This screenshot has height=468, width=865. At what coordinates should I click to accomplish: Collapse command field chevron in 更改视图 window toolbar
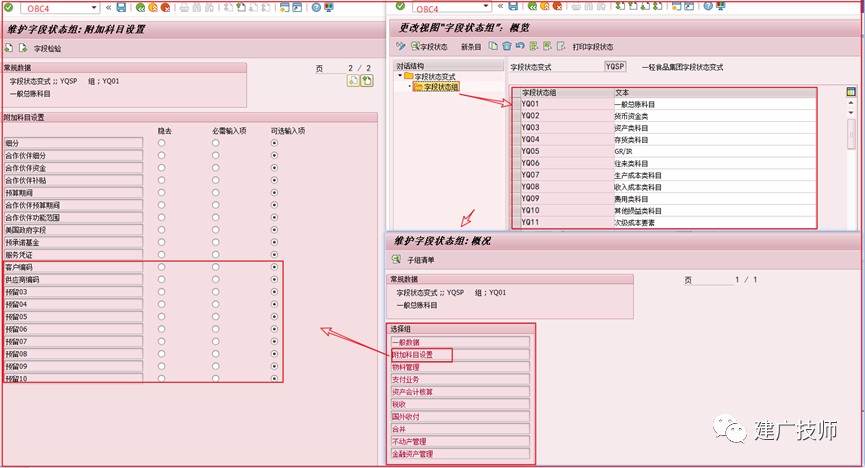tap(500, 6)
